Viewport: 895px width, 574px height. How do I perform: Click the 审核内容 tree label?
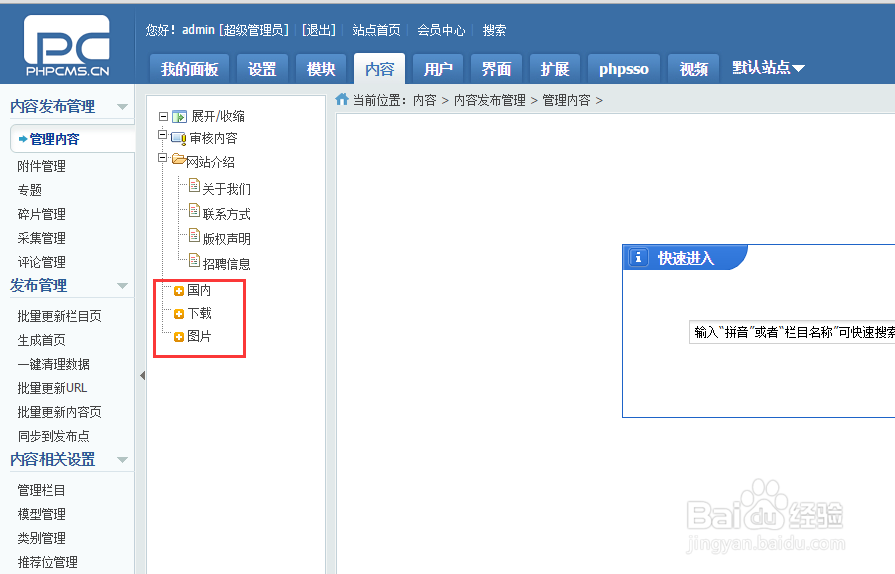tap(213, 138)
